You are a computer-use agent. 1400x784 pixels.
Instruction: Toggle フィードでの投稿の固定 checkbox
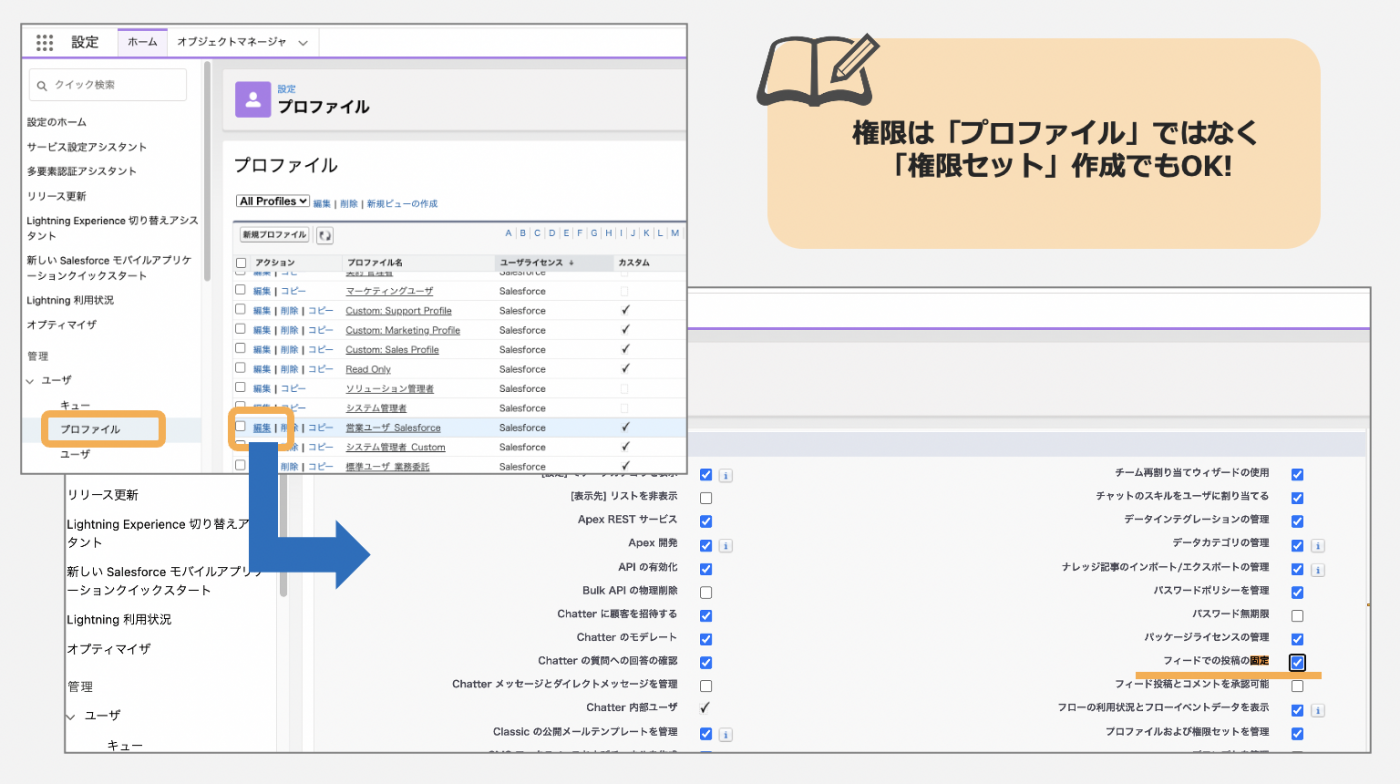pos(1297,663)
